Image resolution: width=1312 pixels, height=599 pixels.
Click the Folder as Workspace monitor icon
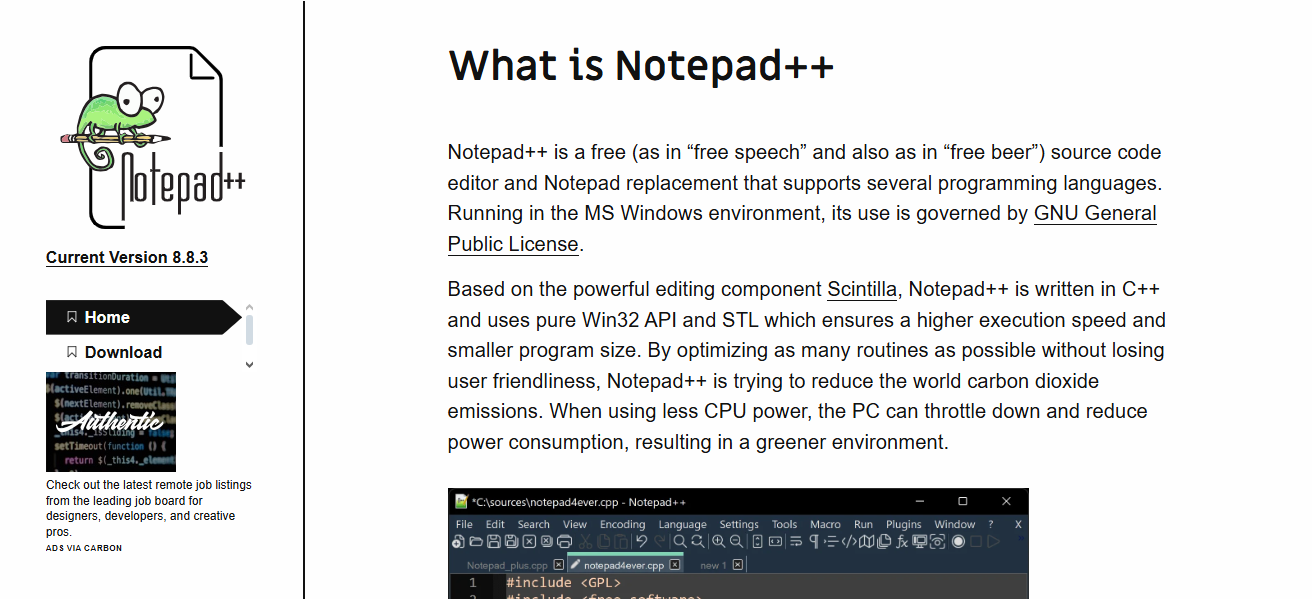[x=919, y=541]
